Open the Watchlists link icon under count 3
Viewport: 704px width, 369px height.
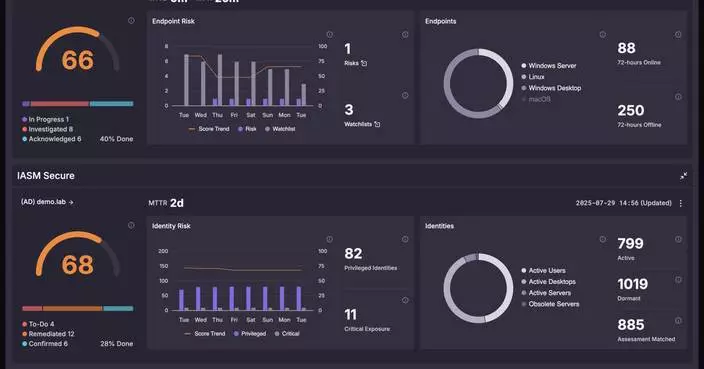click(x=377, y=124)
